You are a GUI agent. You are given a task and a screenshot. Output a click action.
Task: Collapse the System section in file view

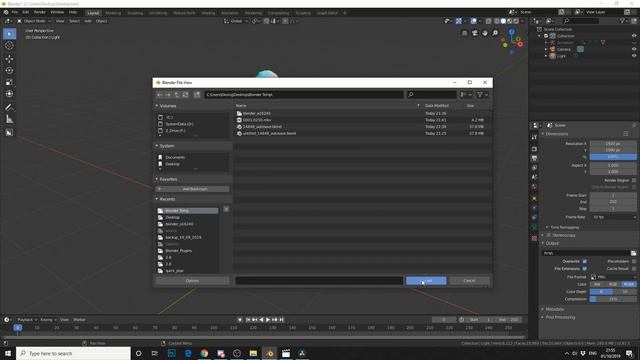(157, 146)
